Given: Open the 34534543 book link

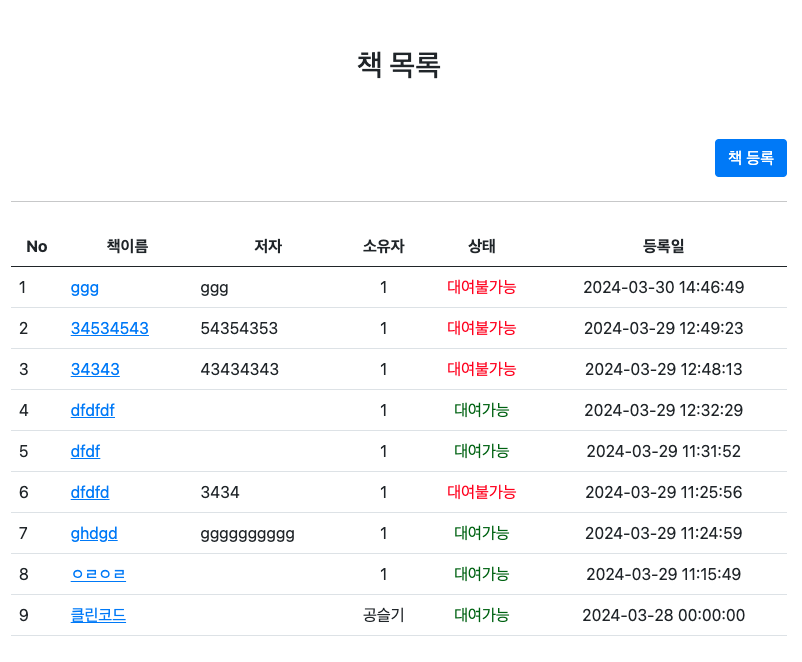Looking at the screenshot, I should coord(109,328).
